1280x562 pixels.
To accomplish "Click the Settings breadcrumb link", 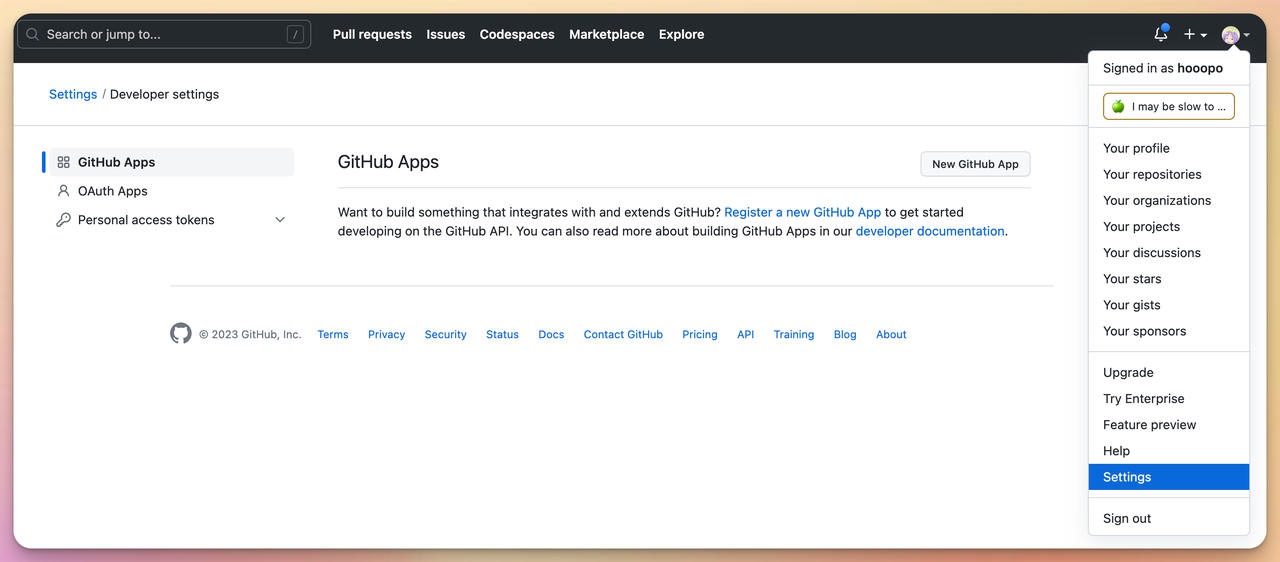I will point(73,94).
